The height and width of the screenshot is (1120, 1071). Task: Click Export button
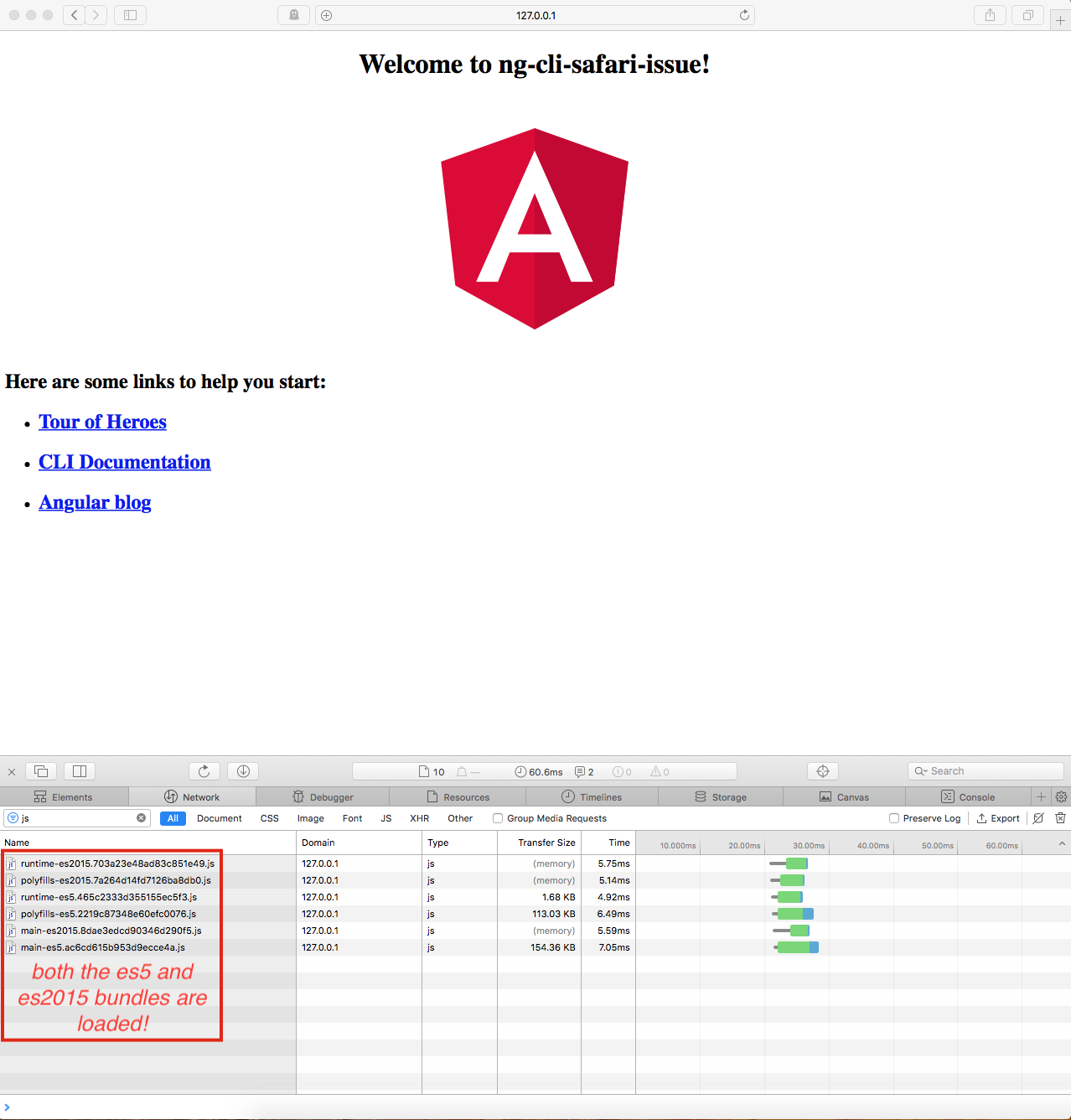click(998, 818)
